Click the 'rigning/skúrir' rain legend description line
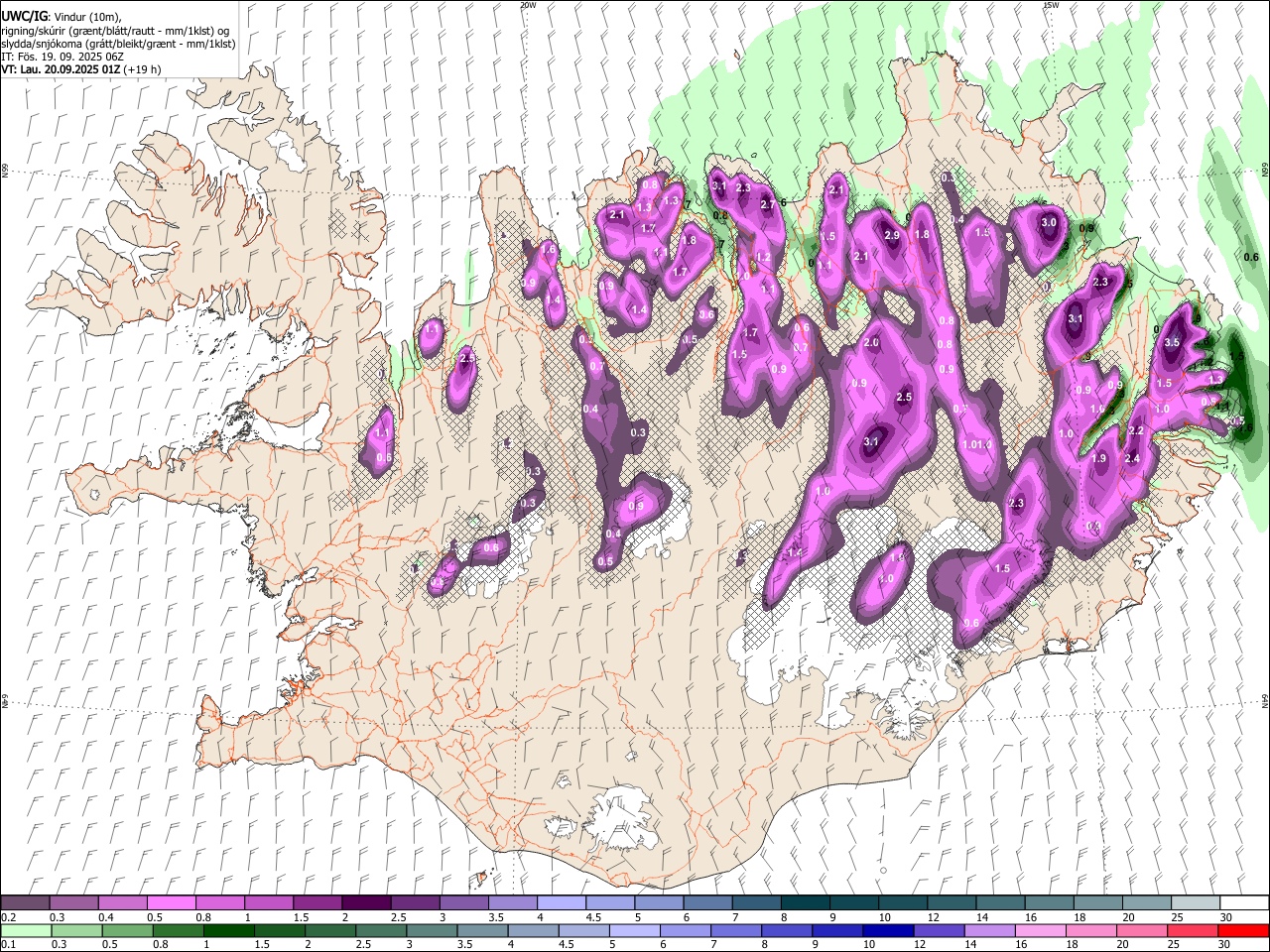This screenshot has width=1270, height=952. click(115, 31)
